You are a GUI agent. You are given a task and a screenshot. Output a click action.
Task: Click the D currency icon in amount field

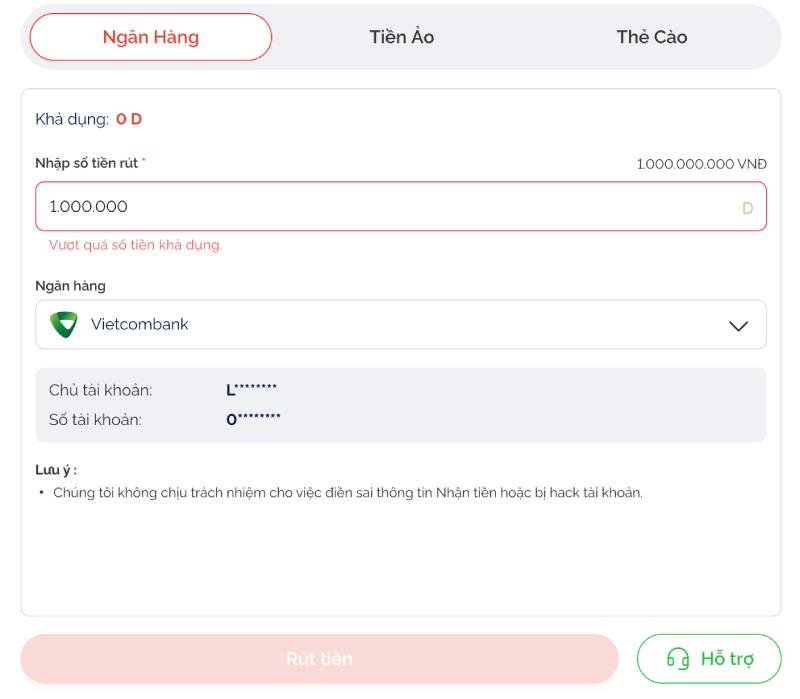point(747,208)
